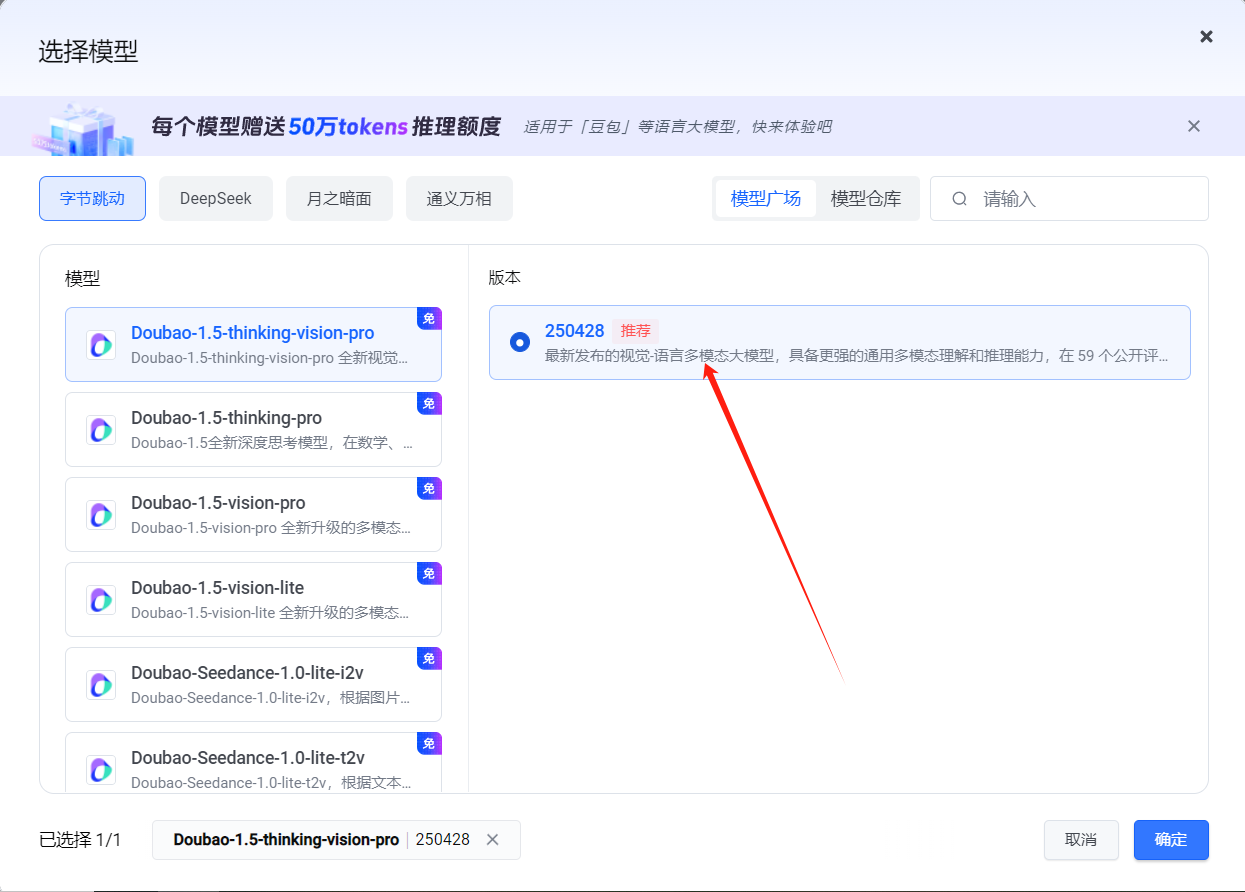1245x892 pixels.
Task: Choose the Doubao-1.5-vision-pro model
Action: point(253,514)
